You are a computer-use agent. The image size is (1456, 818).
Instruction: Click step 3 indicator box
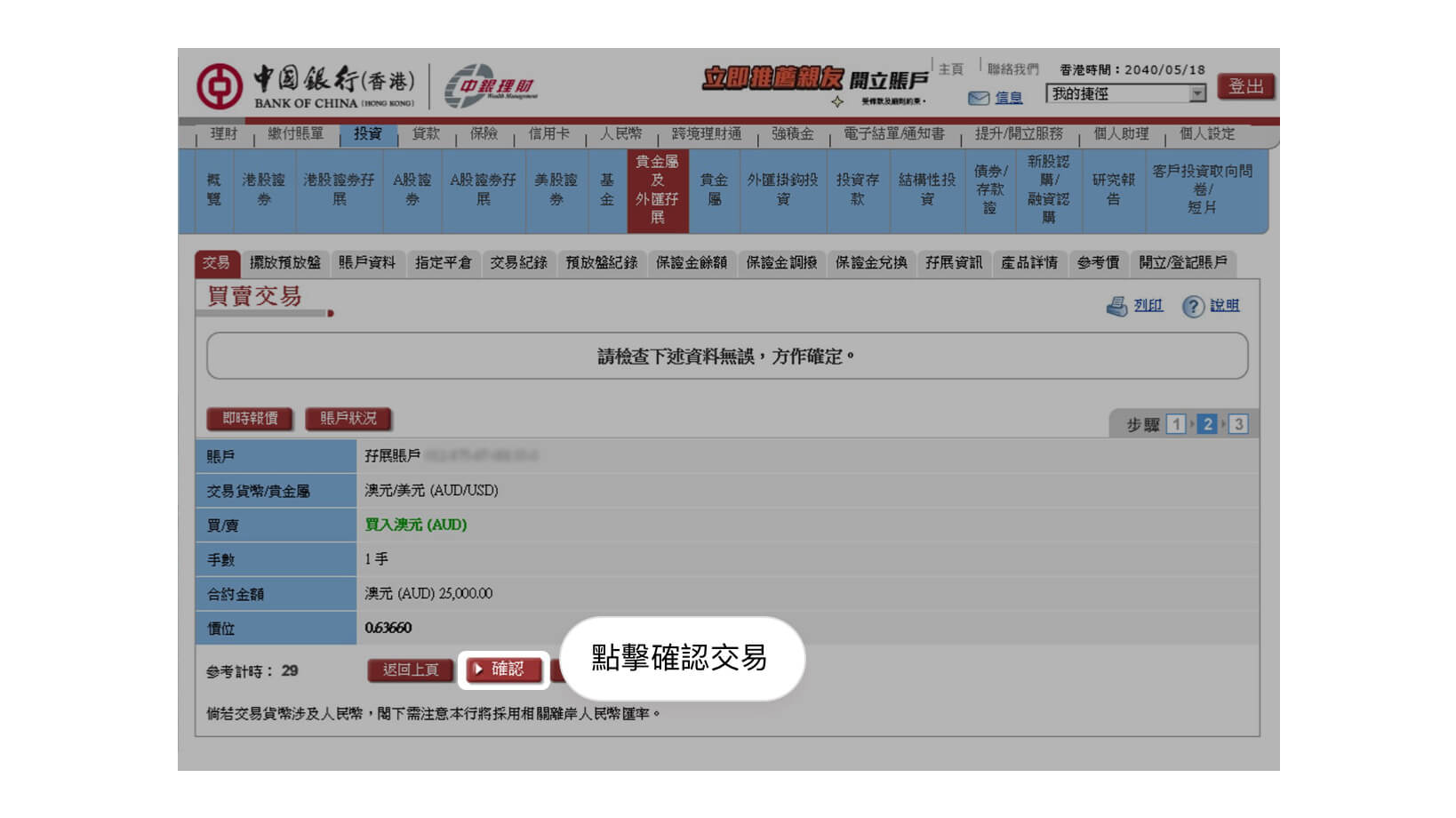click(1238, 424)
